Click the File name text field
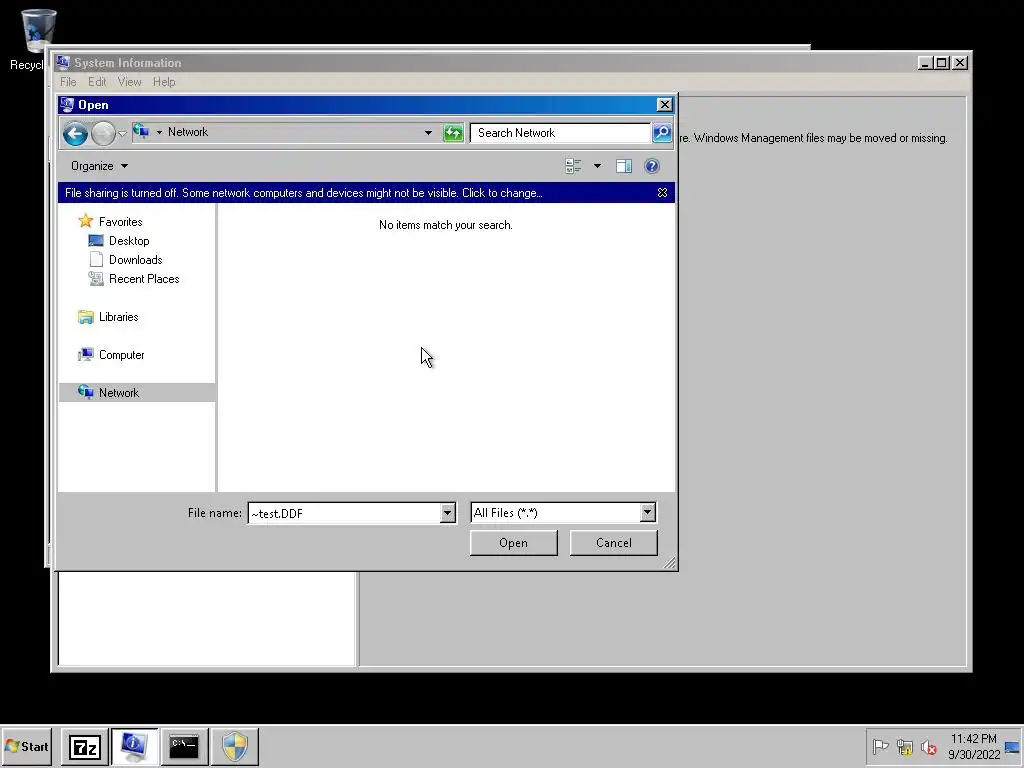The height and width of the screenshot is (768, 1024). tap(344, 513)
